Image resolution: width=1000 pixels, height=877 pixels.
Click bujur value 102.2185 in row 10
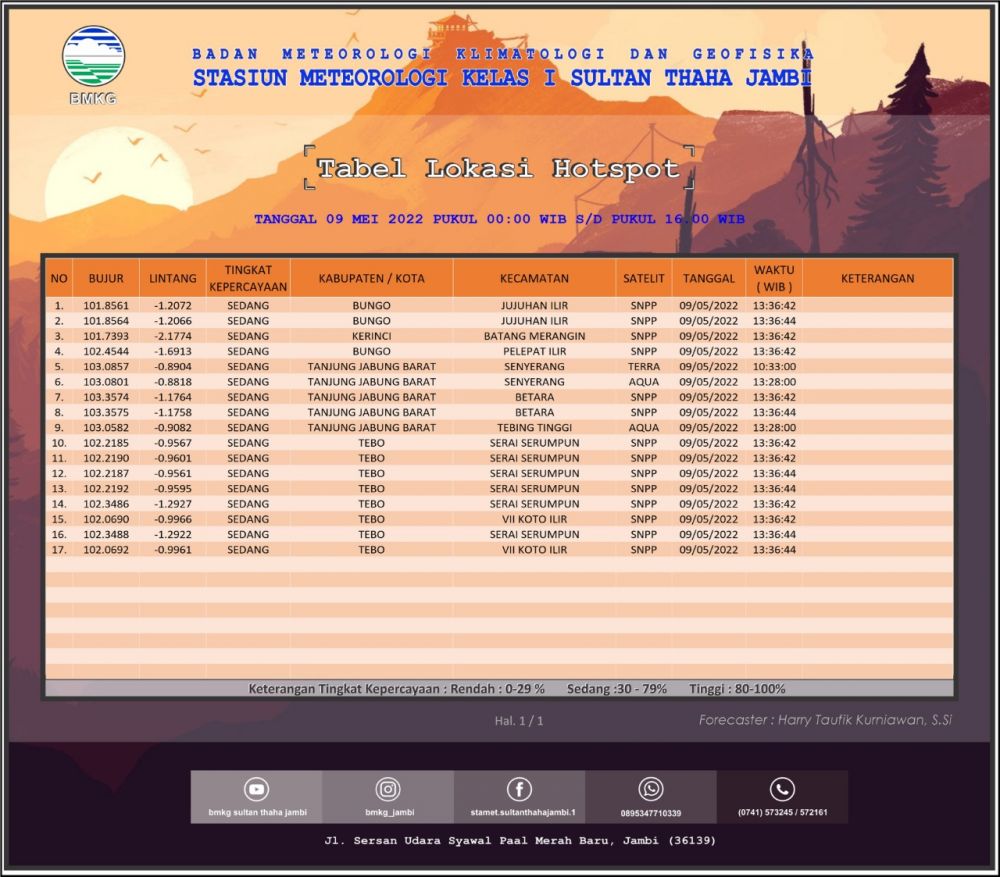tap(106, 443)
